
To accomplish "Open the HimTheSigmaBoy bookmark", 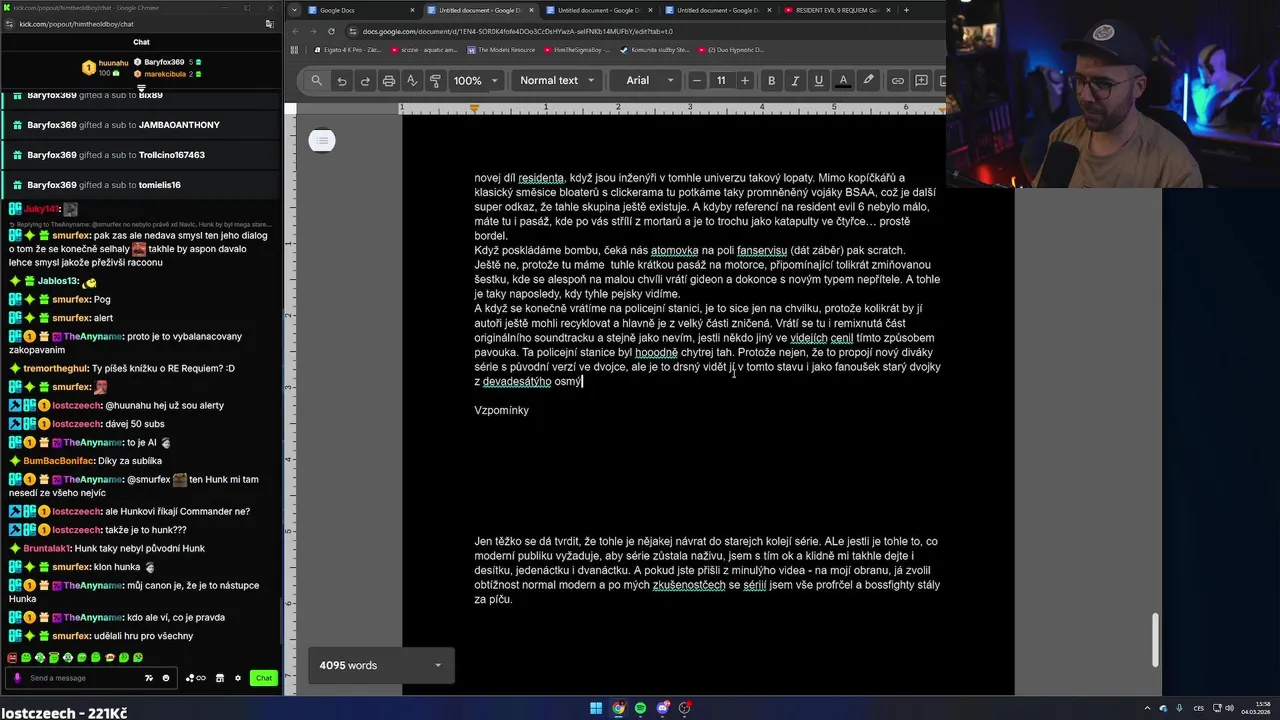I will click(576, 49).
